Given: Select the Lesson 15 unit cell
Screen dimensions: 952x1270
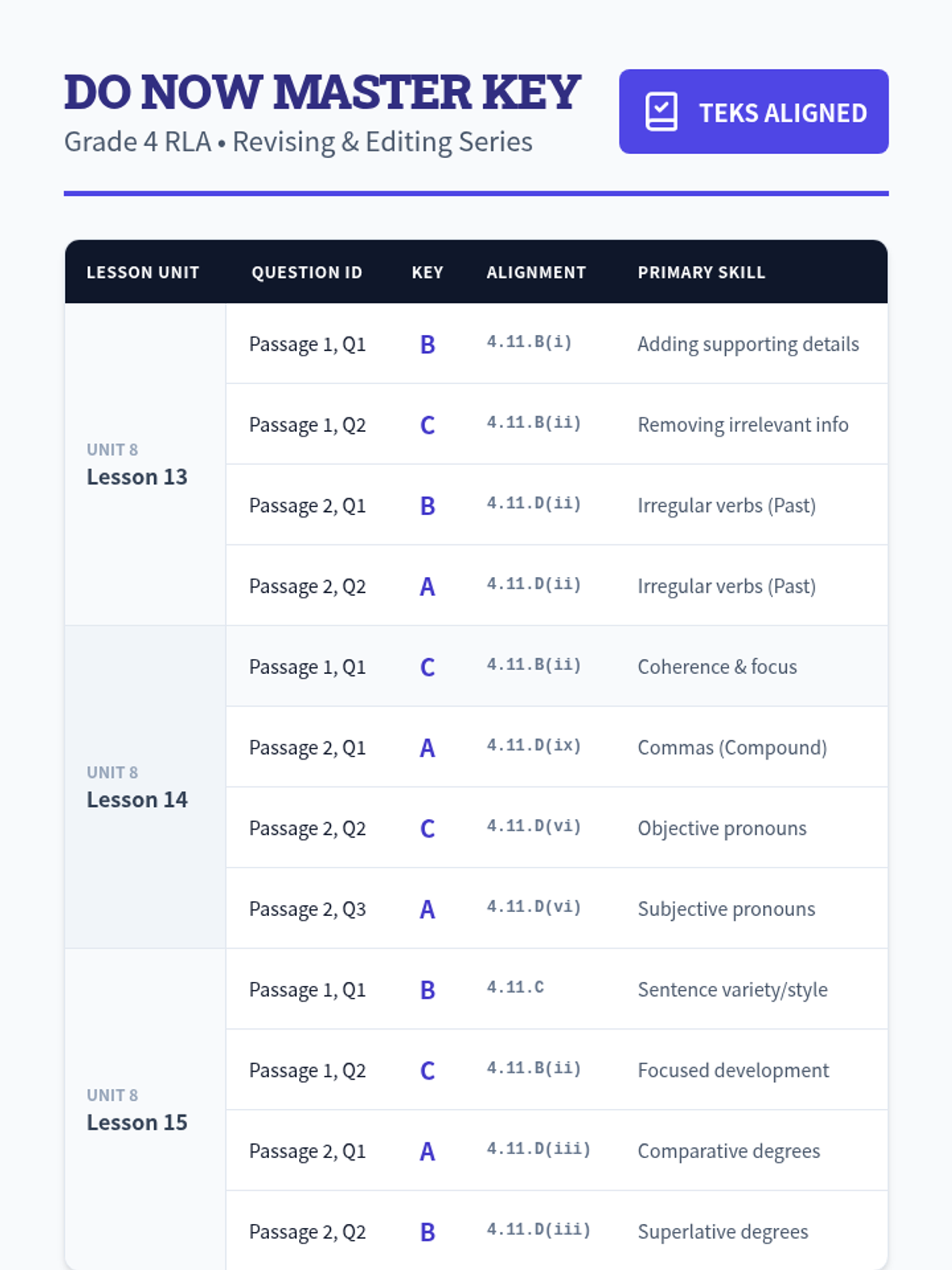Looking at the screenshot, I should [x=145, y=1110].
